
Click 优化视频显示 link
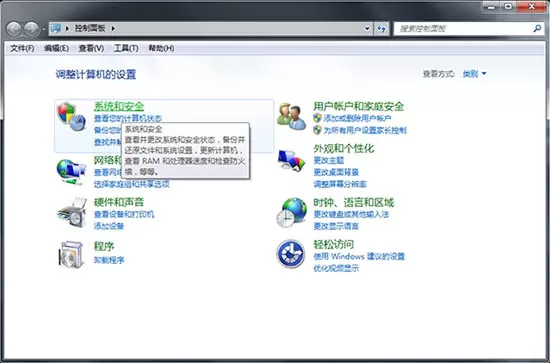[x=336, y=269]
